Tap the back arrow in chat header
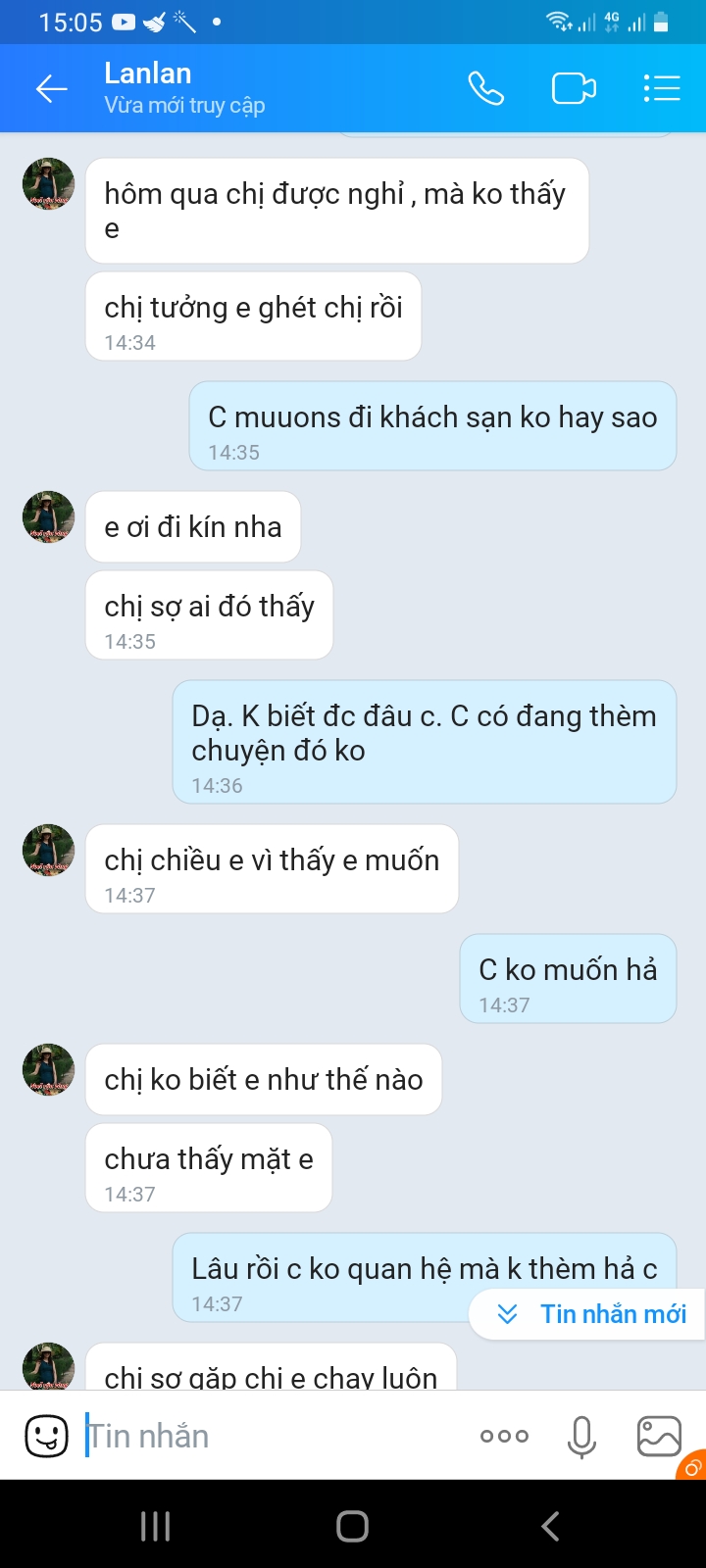This screenshot has height=1568, width=706. (x=51, y=89)
